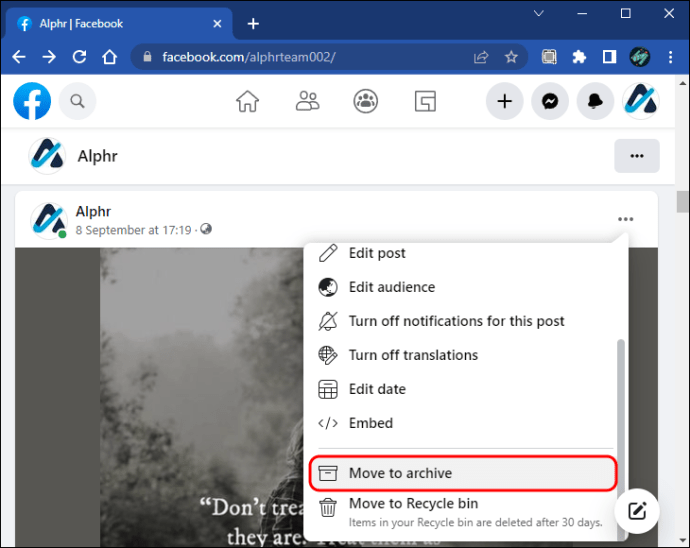Click the browser Back arrow
The image size is (690, 548).
pyautogui.click(x=19, y=57)
